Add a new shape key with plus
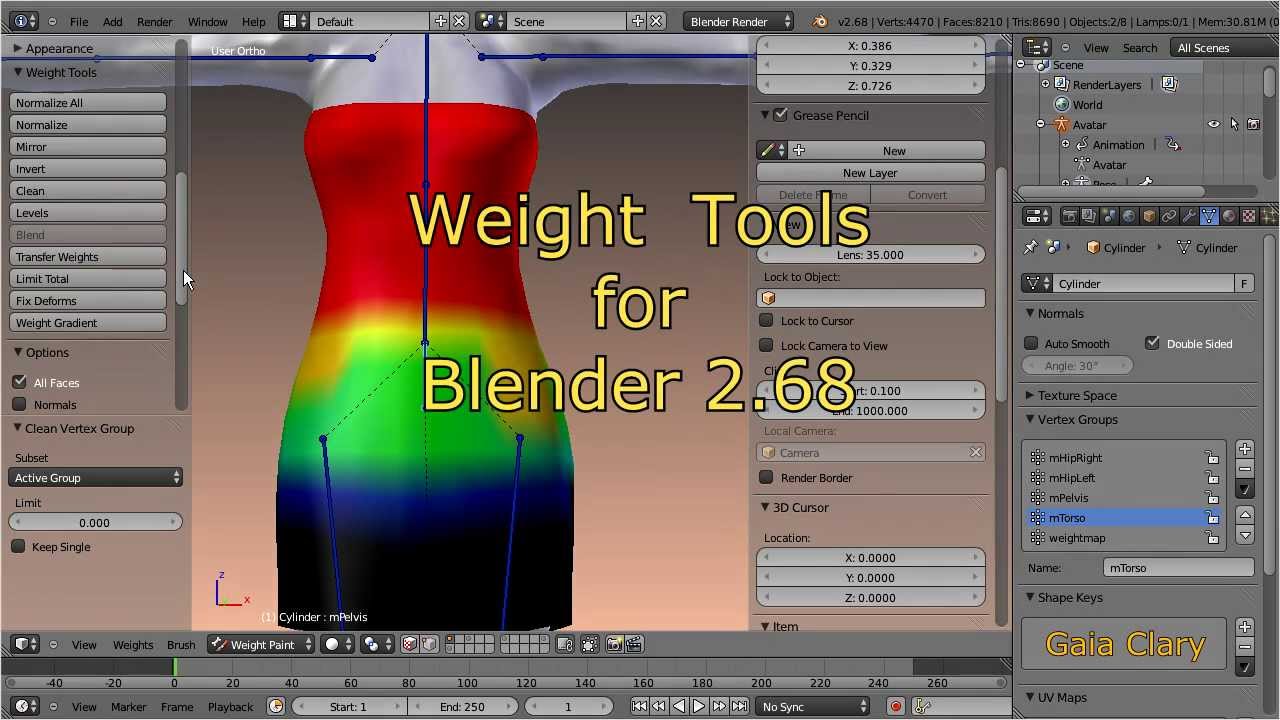 1245,627
